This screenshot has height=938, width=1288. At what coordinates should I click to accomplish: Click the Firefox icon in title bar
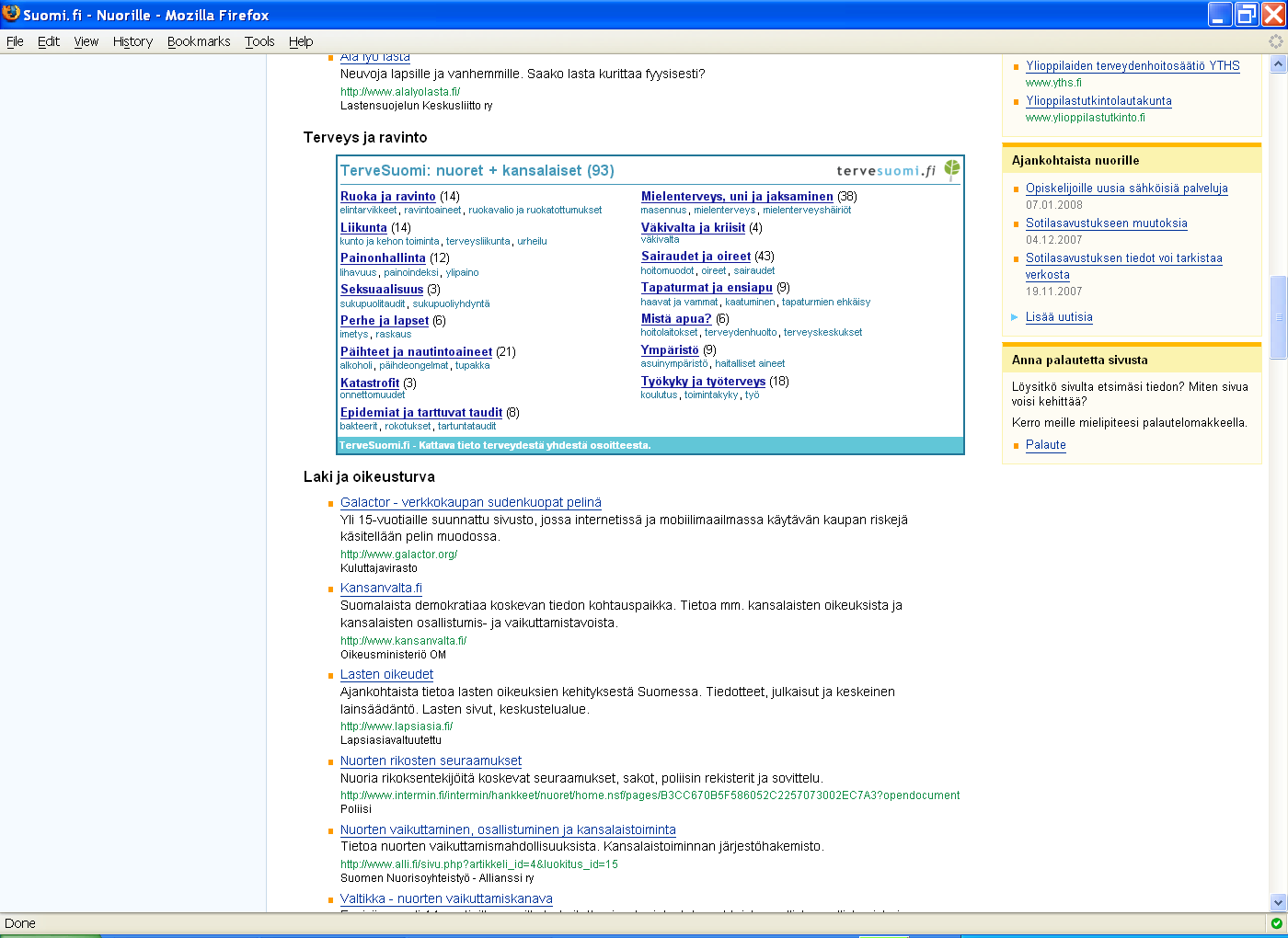click(11, 14)
